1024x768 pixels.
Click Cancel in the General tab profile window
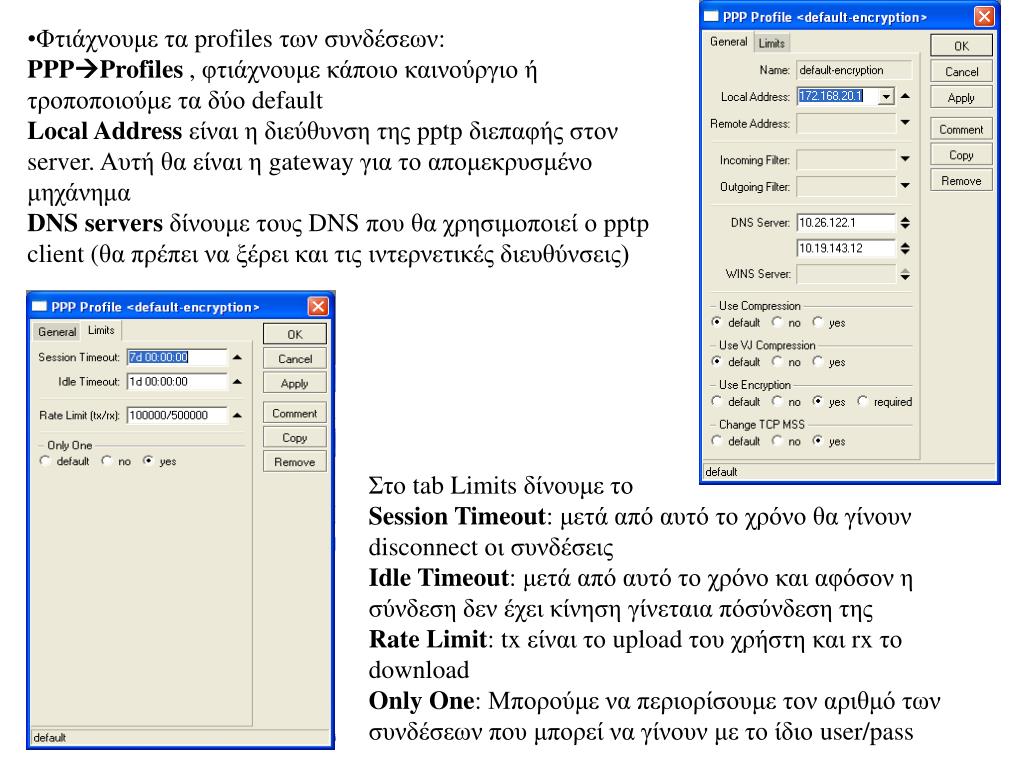coord(961,71)
